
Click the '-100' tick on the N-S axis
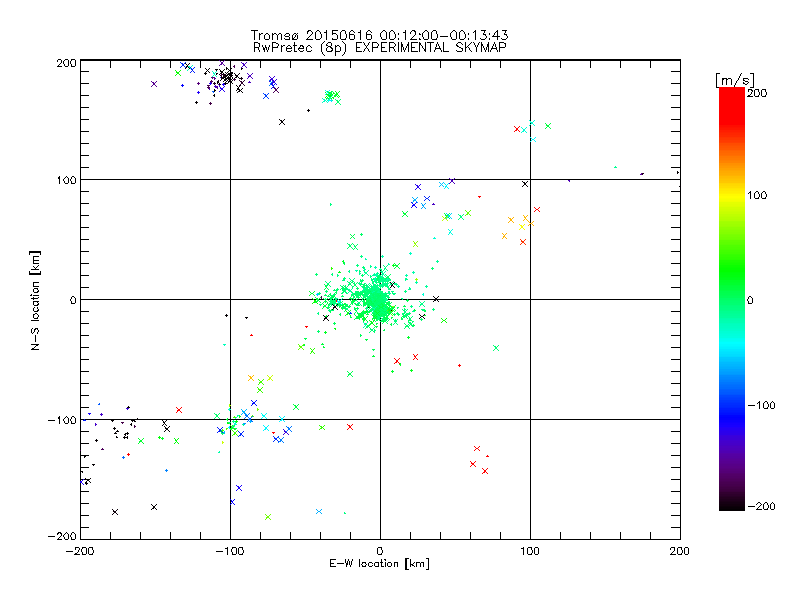[x=62, y=420]
